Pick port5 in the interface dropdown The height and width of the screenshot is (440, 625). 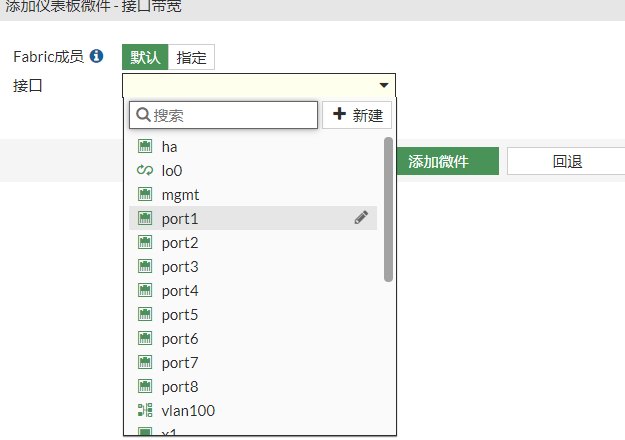[180, 315]
